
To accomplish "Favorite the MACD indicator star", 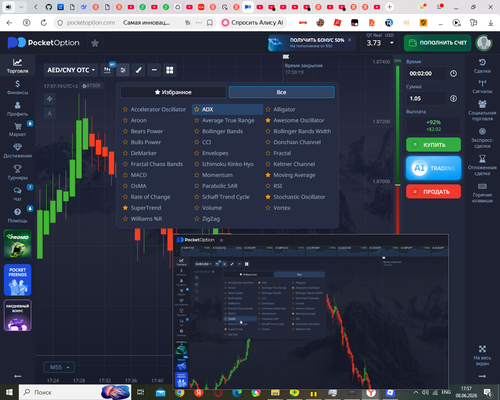I will pos(125,175).
